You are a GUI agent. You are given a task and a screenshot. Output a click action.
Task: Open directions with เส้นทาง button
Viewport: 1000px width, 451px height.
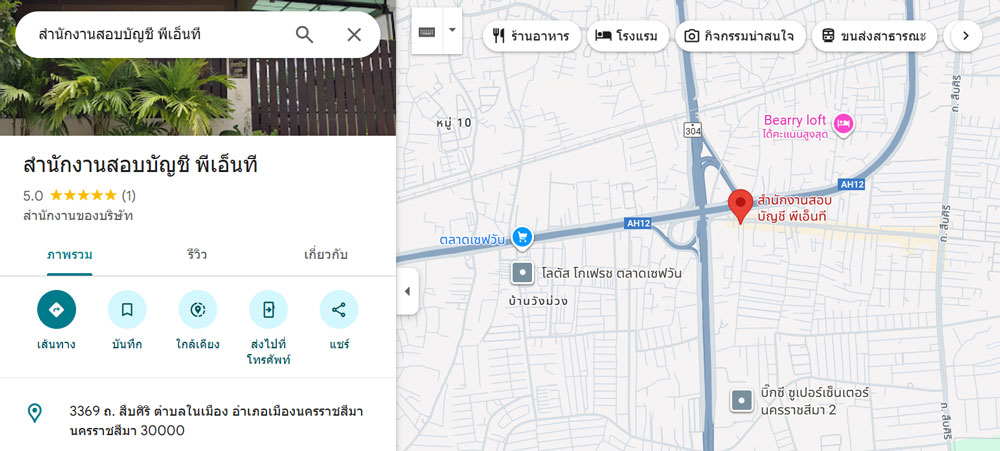coord(56,310)
